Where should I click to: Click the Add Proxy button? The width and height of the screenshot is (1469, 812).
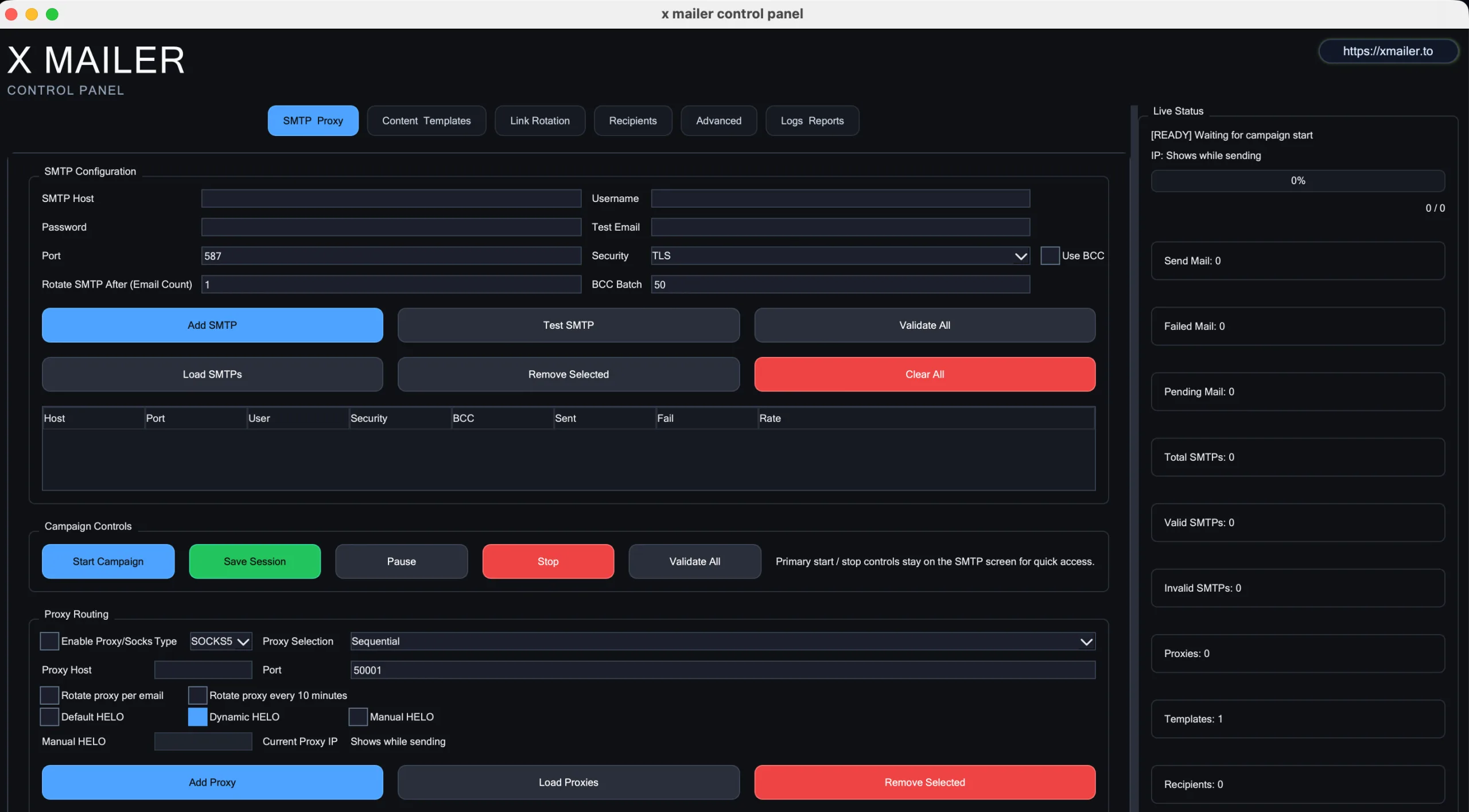click(x=212, y=783)
